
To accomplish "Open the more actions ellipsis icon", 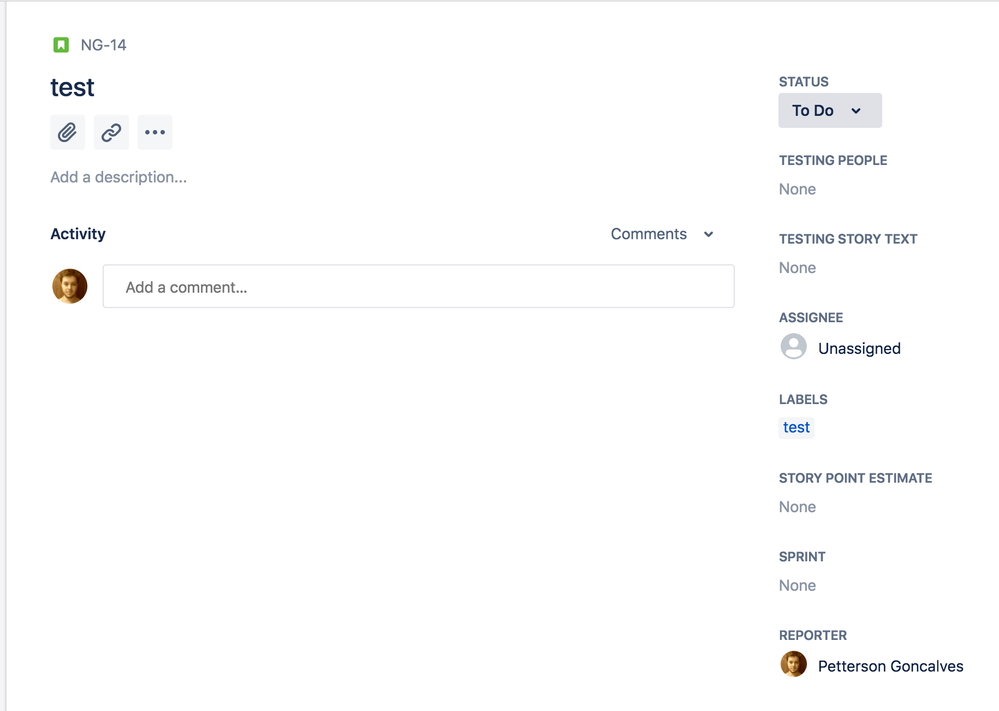I will click(154, 131).
